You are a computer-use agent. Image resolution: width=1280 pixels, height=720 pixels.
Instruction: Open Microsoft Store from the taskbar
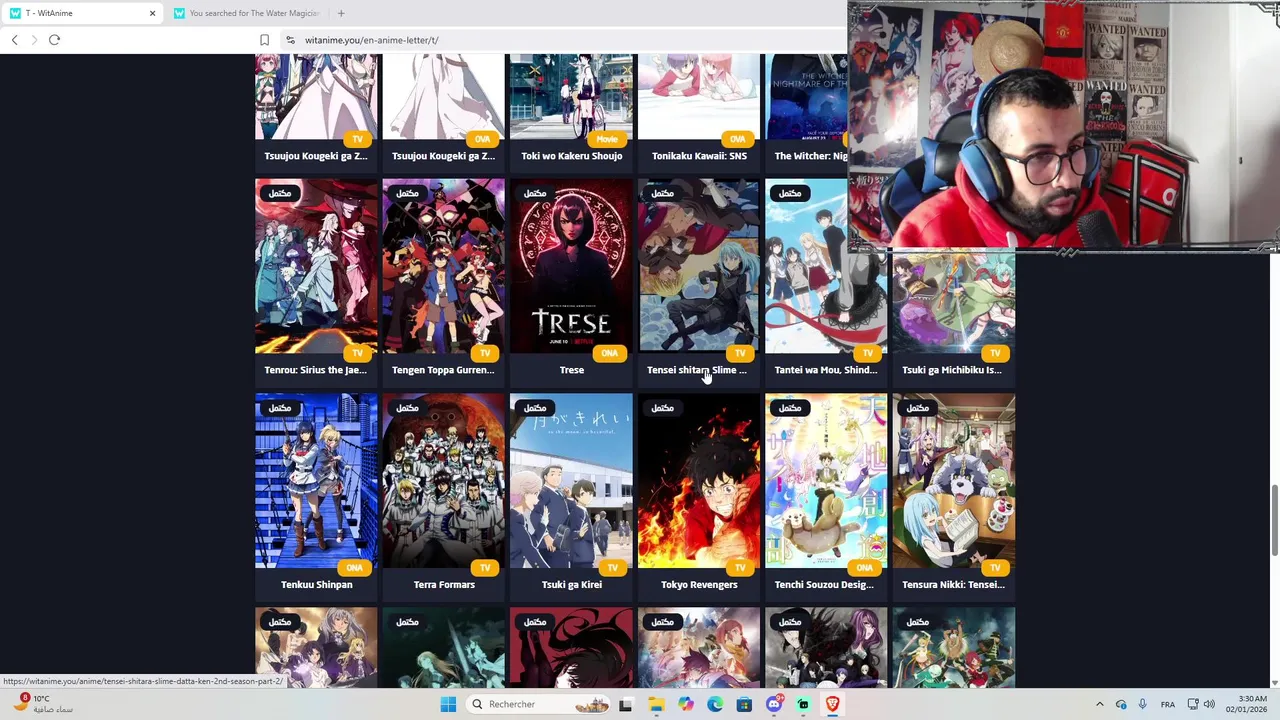pyautogui.click(x=744, y=704)
